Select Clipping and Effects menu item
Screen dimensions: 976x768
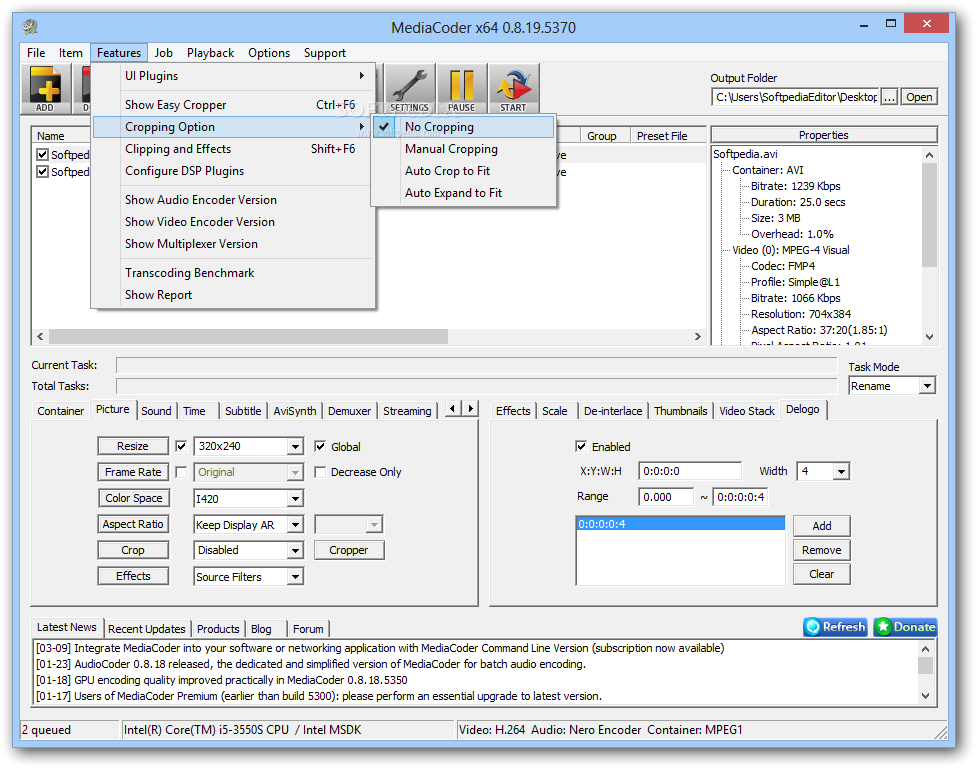coord(234,149)
